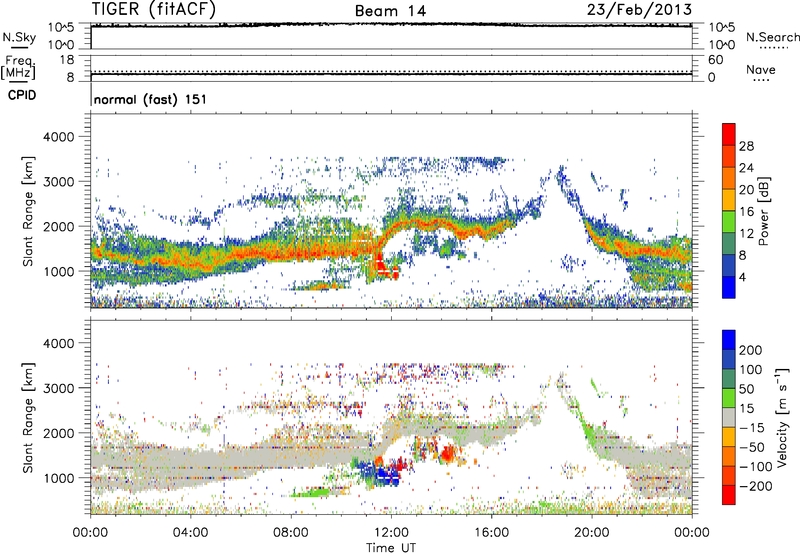Click the -15 label on Velocity colorbar
The height and width of the screenshot is (554, 800).
pyautogui.click(x=752, y=427)
